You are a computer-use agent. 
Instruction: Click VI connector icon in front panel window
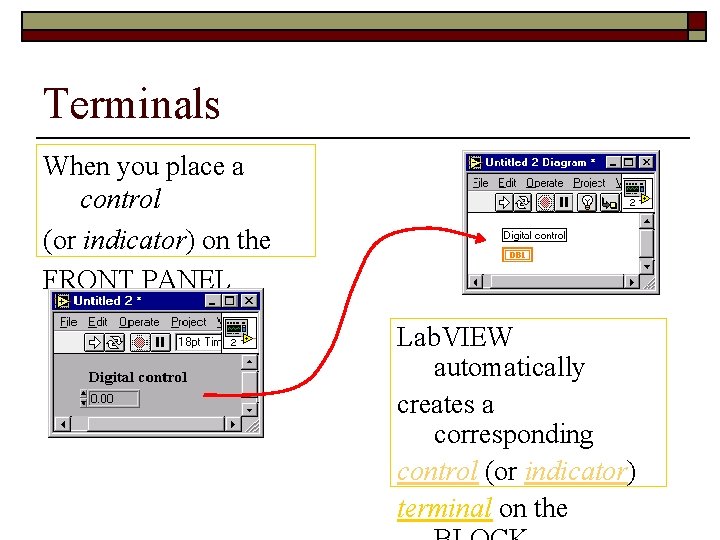click(239, 334)
